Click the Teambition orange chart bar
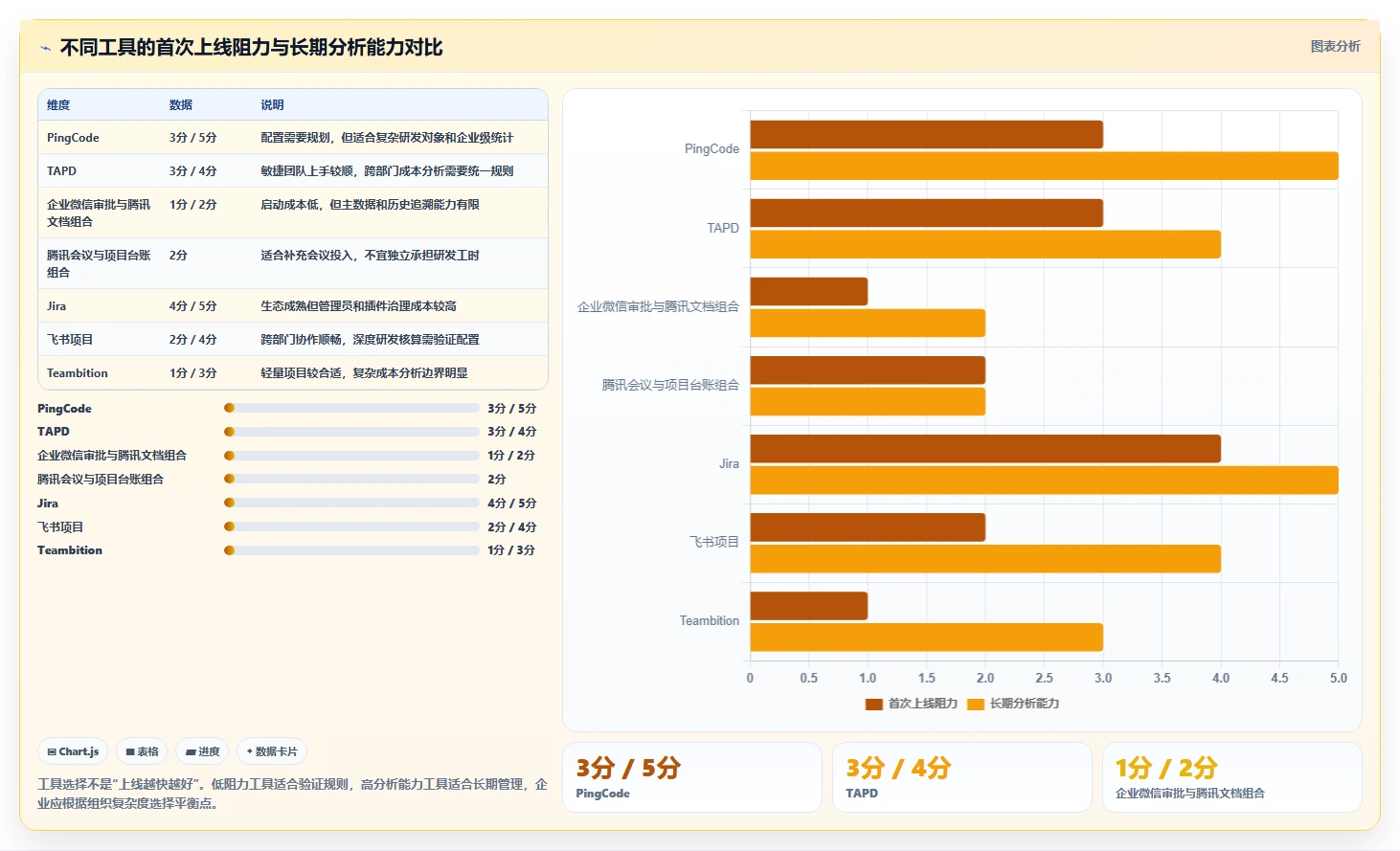Viewport: 1400px width, 851px height. pyautogui.click(x=926, y=638)
